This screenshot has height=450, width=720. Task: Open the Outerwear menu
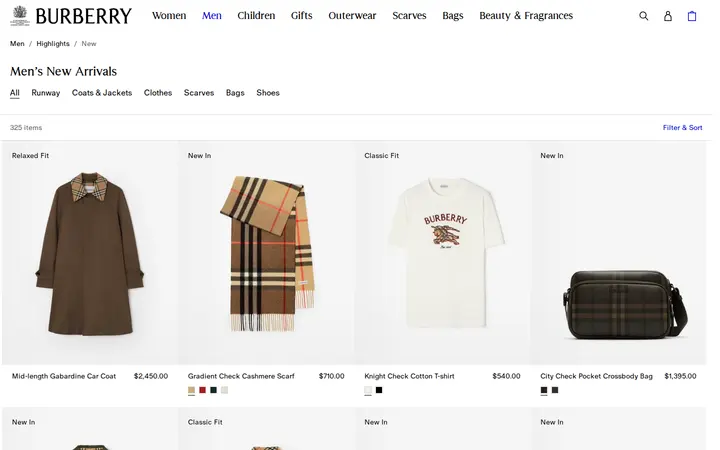pos(352,16)
